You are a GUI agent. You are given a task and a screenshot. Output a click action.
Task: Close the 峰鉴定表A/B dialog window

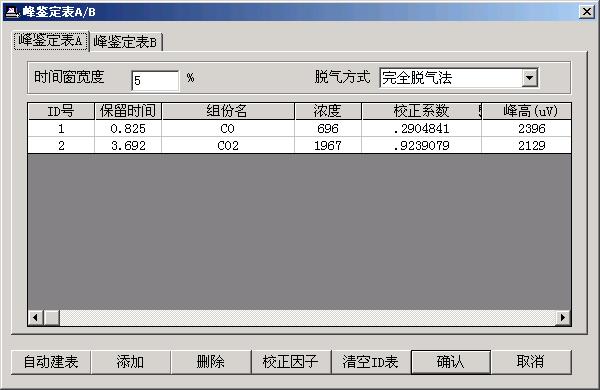[587, 11]
